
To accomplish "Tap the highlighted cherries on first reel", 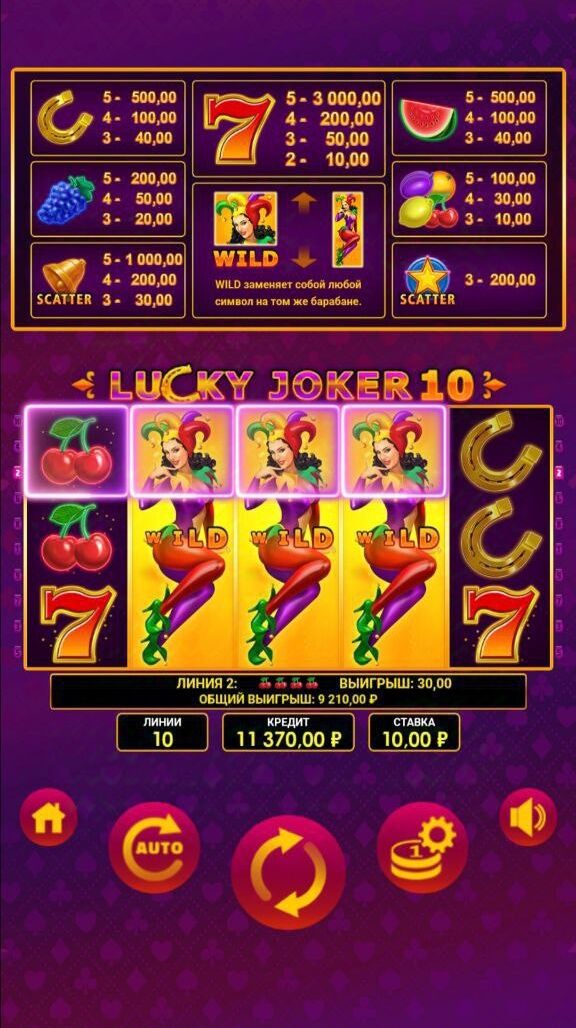I will click(77, 450).
